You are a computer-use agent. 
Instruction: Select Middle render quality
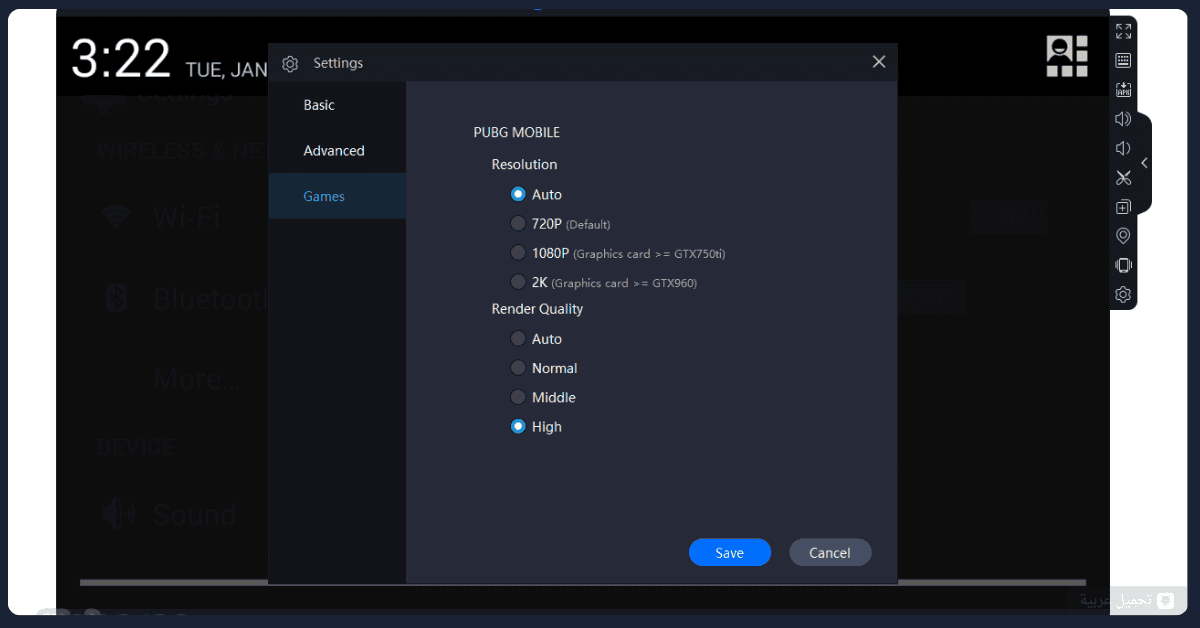tap(543, 397)
